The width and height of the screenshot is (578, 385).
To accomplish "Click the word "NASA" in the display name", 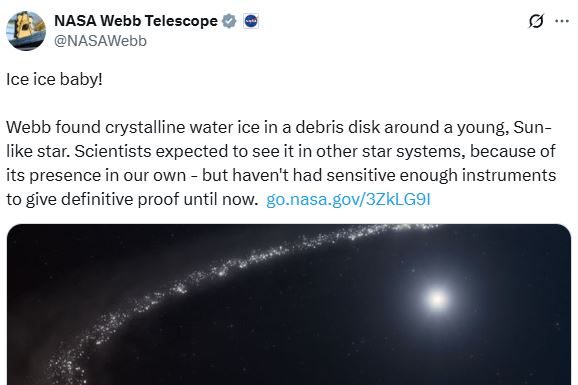I will pyautogui.click(x=75, y=21).
